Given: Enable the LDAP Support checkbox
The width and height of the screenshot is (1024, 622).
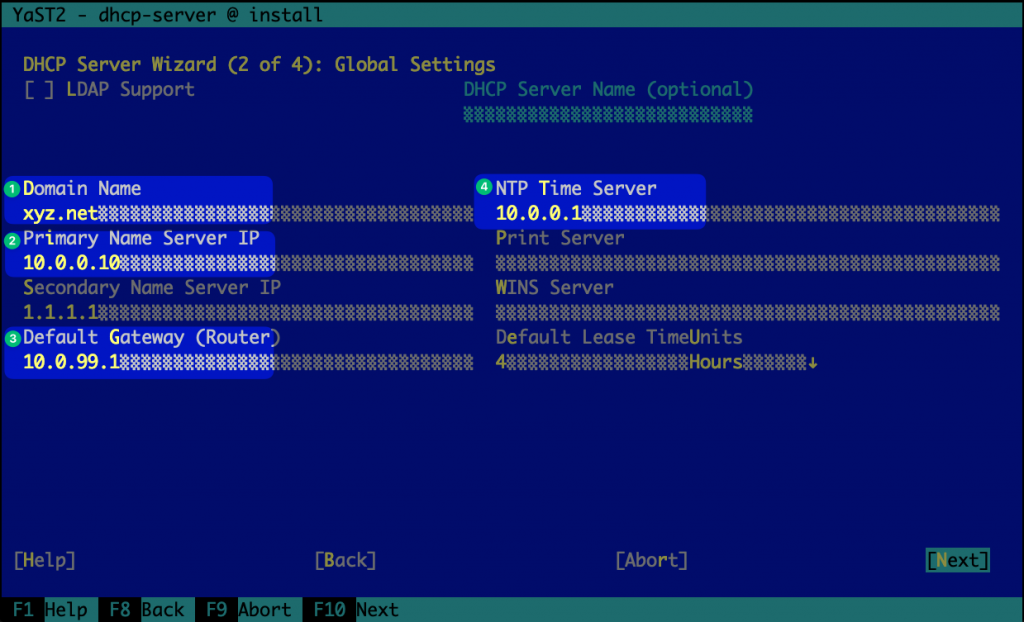Looking at the screenshot, I should click(x=38, y=90).
